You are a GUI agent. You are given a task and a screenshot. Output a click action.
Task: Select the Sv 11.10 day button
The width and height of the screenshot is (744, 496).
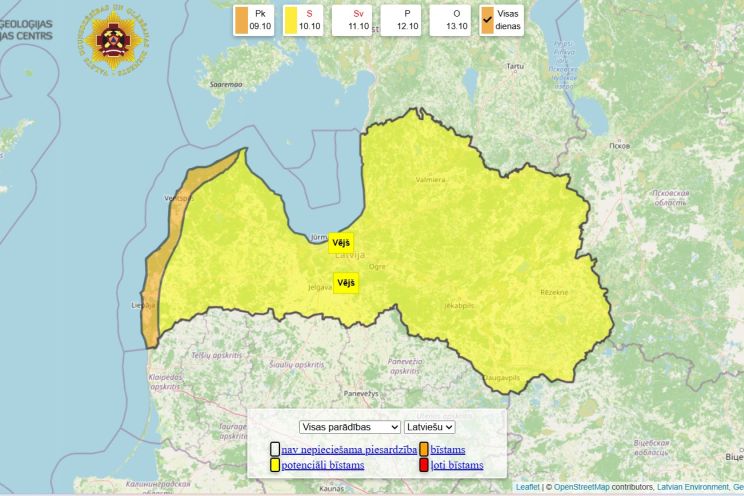[352, 20]
